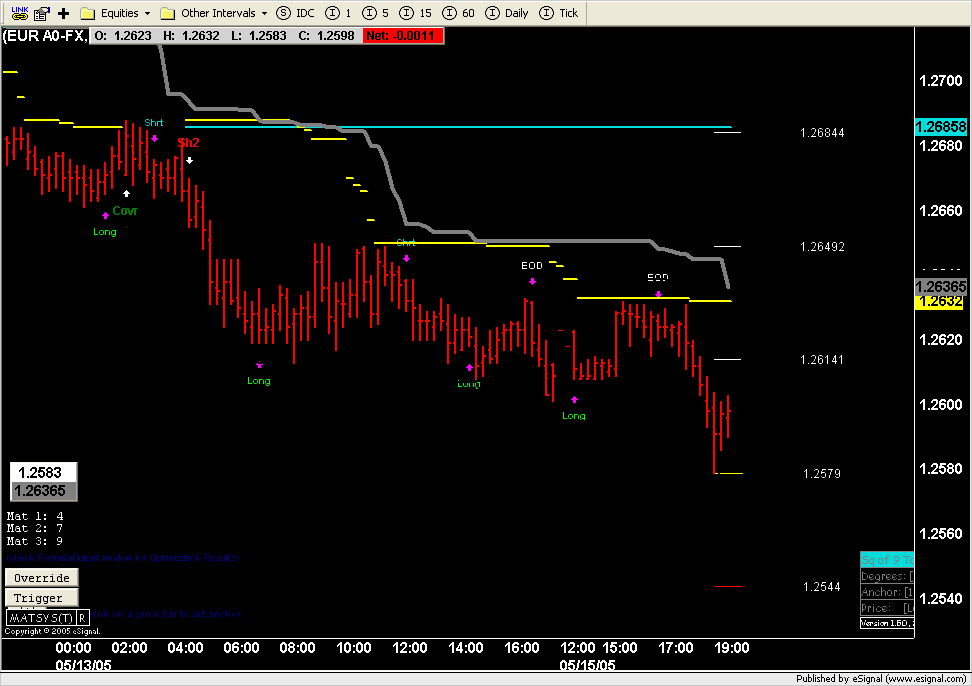Click the gray 1.26365 price axis tag

click(x=941, y=286)
